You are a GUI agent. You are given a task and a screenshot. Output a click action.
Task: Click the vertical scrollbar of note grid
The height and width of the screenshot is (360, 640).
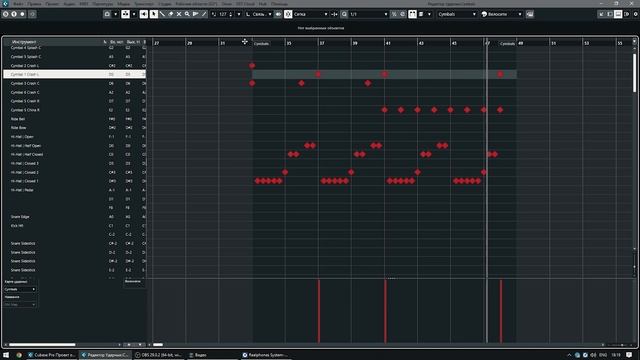(634, 73)
